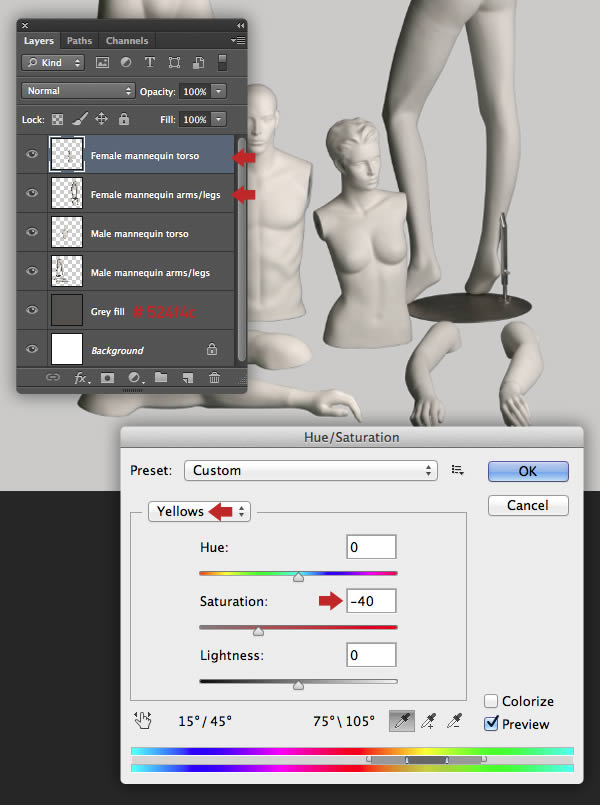Click the Link layers icon
This screenshot has width=600, height=805.
pos(53,378)
